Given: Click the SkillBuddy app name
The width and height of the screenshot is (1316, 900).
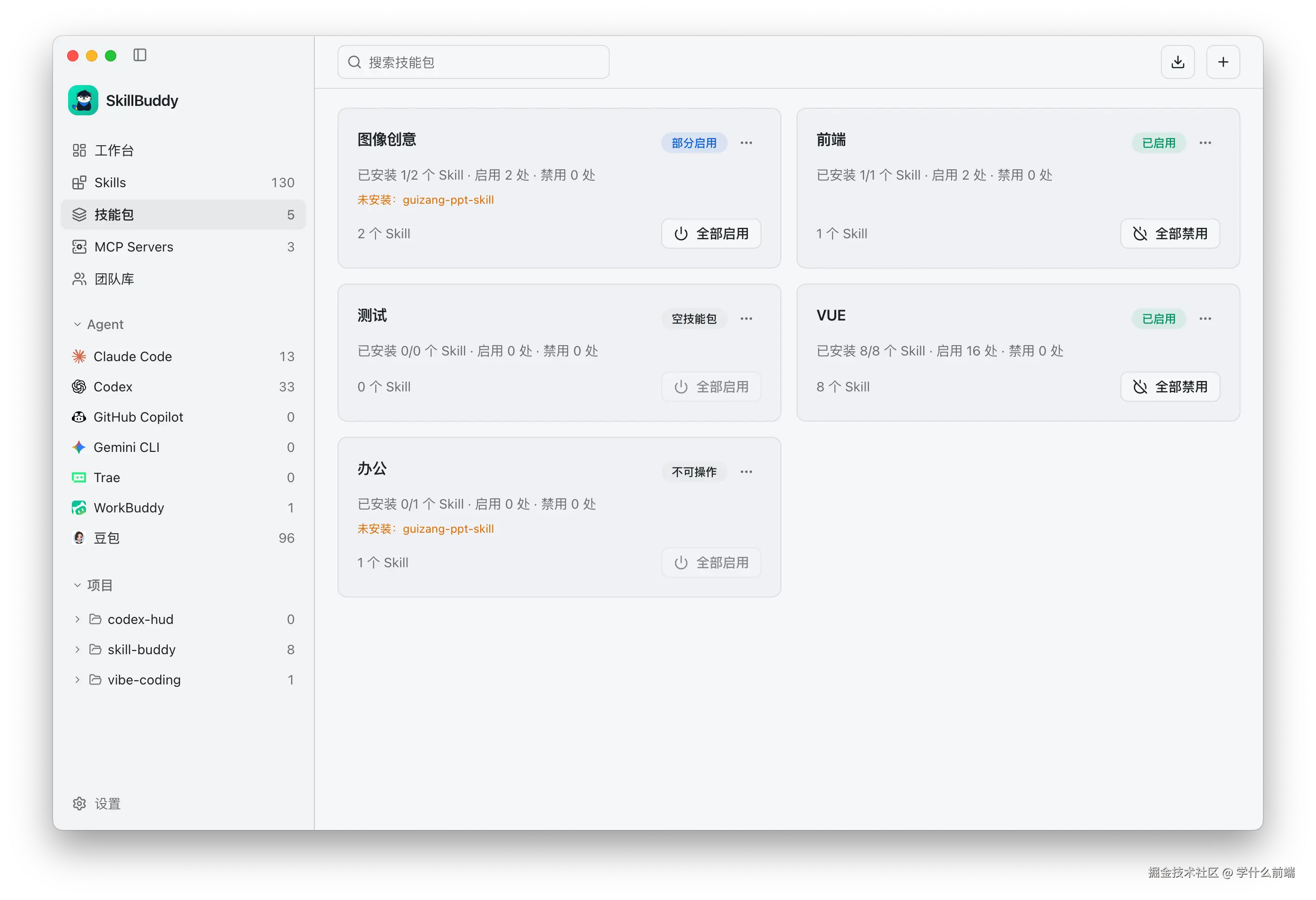Looking at the screenshot, I should [142, 100].
